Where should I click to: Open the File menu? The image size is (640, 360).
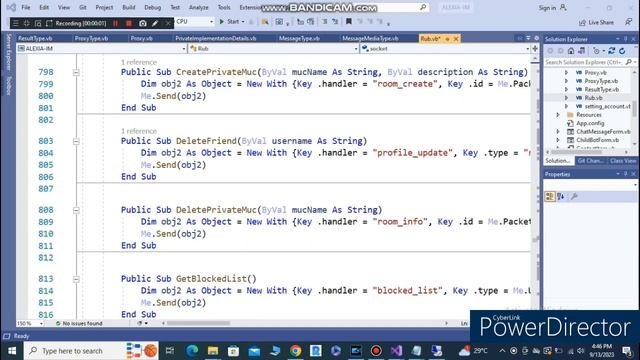(26, 7)
